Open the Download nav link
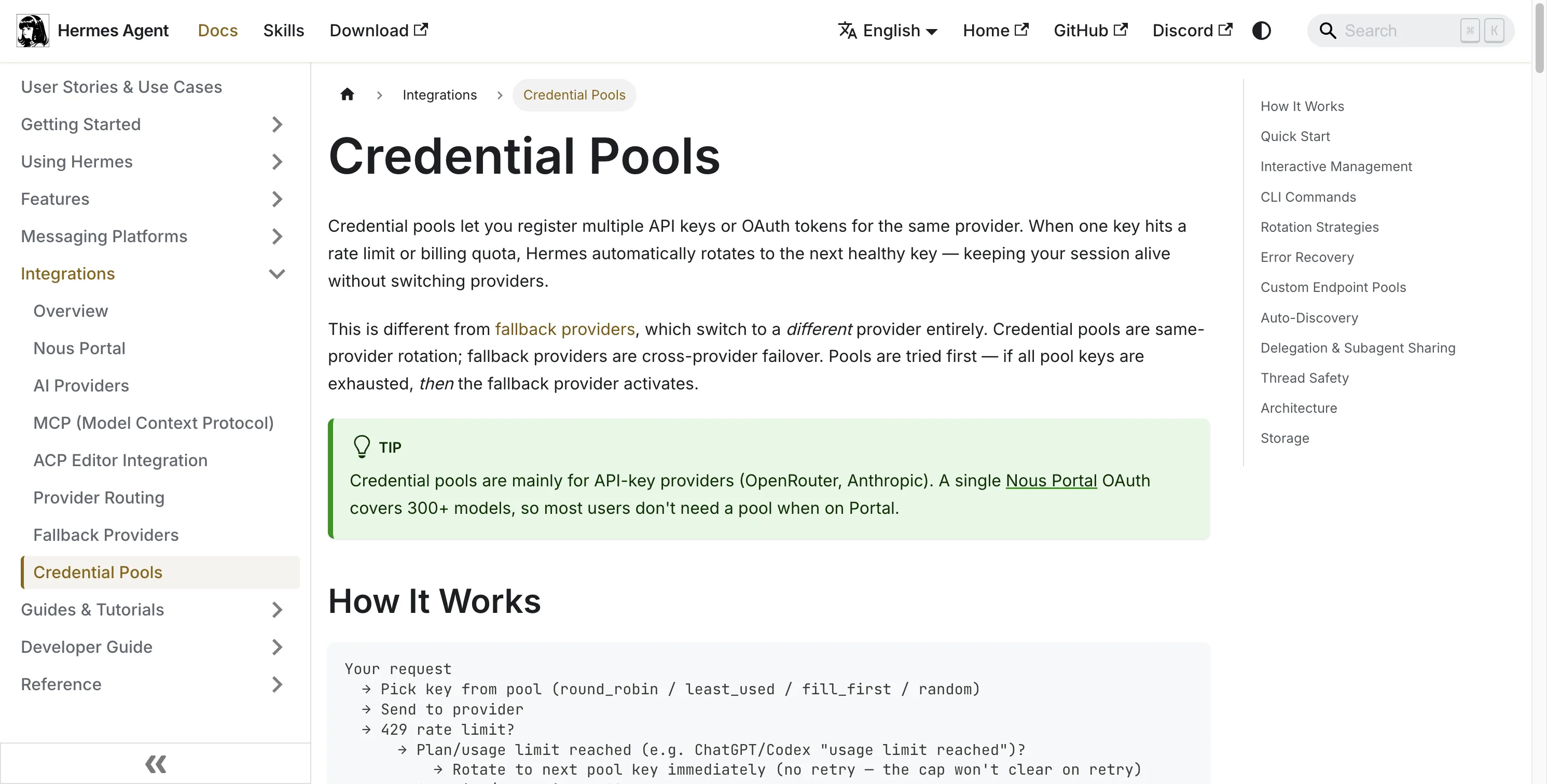Image resolution: width=1547 pixels, height=784 pixels. click(378, 31)
